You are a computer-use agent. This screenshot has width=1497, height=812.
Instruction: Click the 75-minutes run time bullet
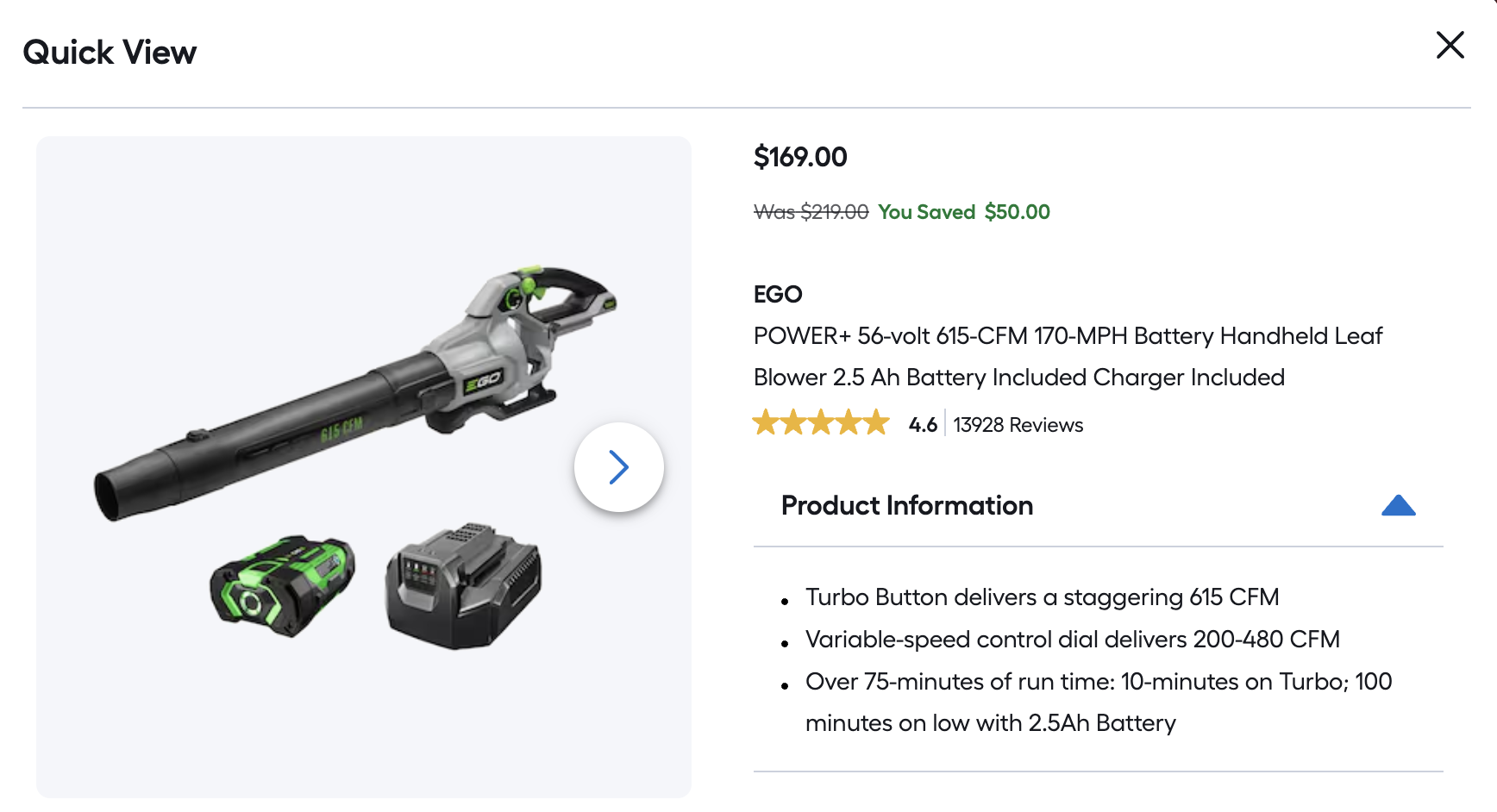(1098, 702)
